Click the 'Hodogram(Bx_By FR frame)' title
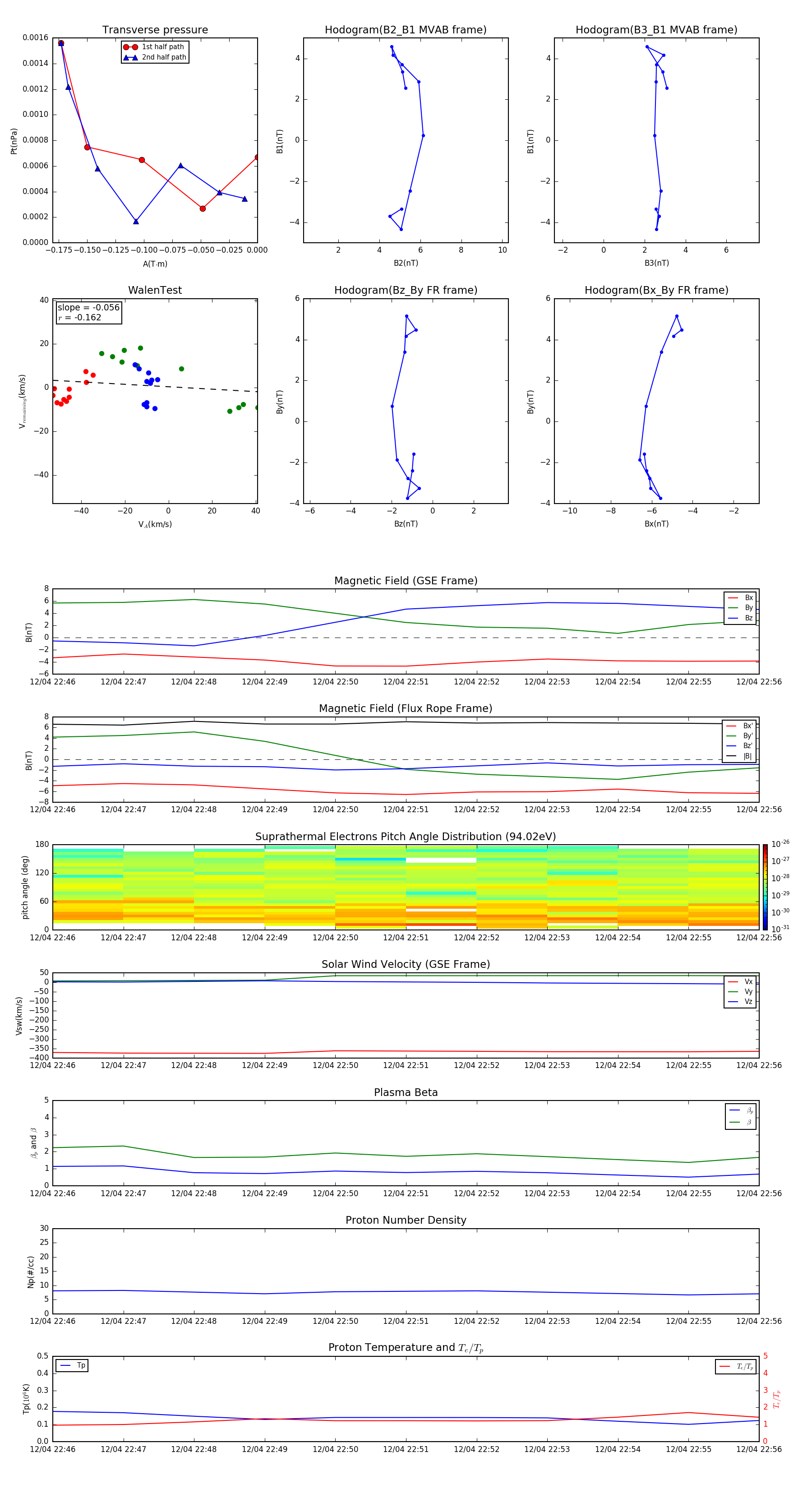812x1489 pixels. (656, 290)
